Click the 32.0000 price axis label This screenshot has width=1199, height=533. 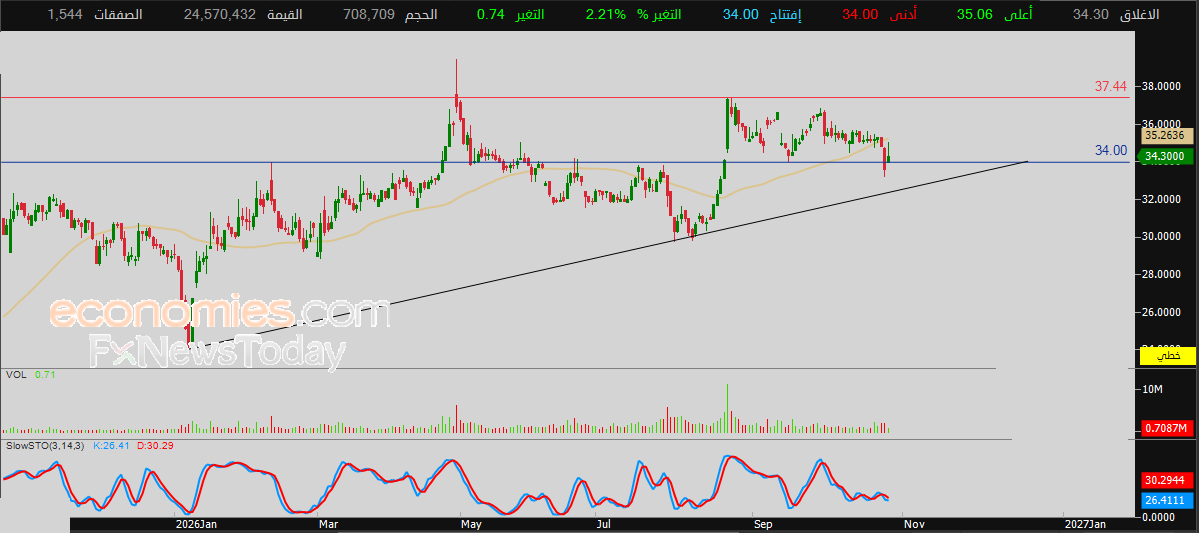(x=1160, y=200)
